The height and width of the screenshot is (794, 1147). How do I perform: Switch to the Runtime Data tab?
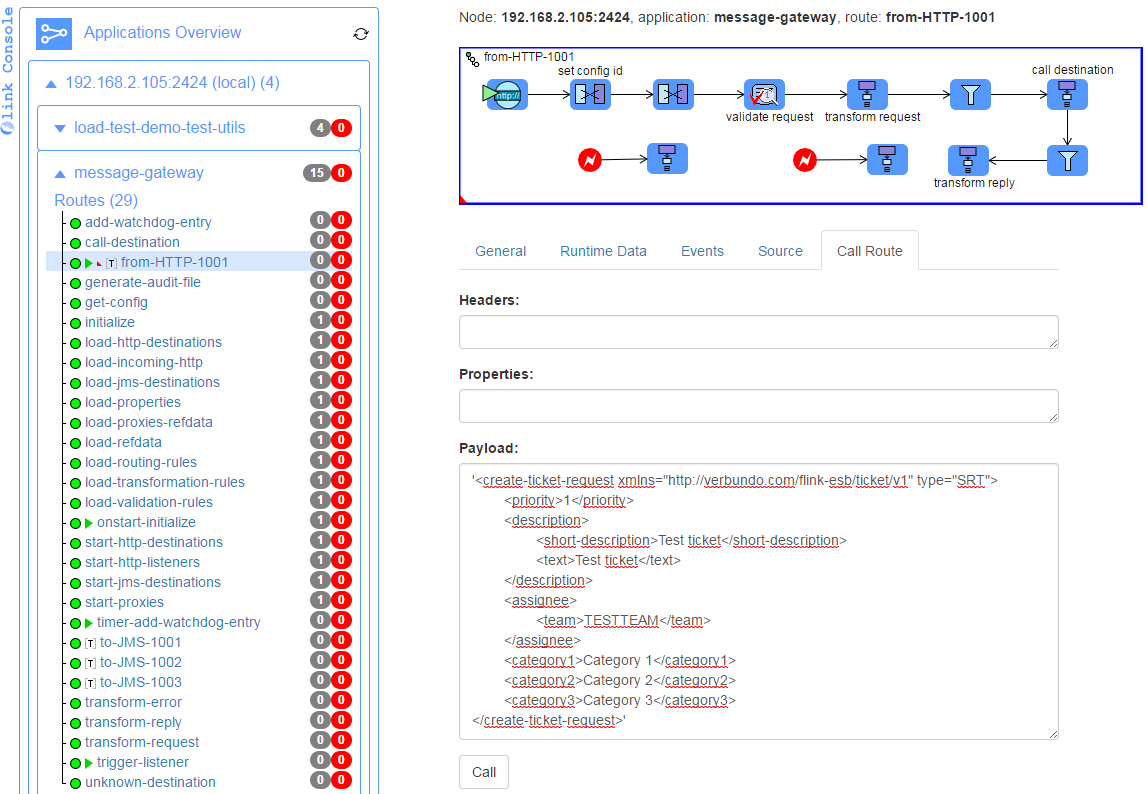click(x=603, y=251)
